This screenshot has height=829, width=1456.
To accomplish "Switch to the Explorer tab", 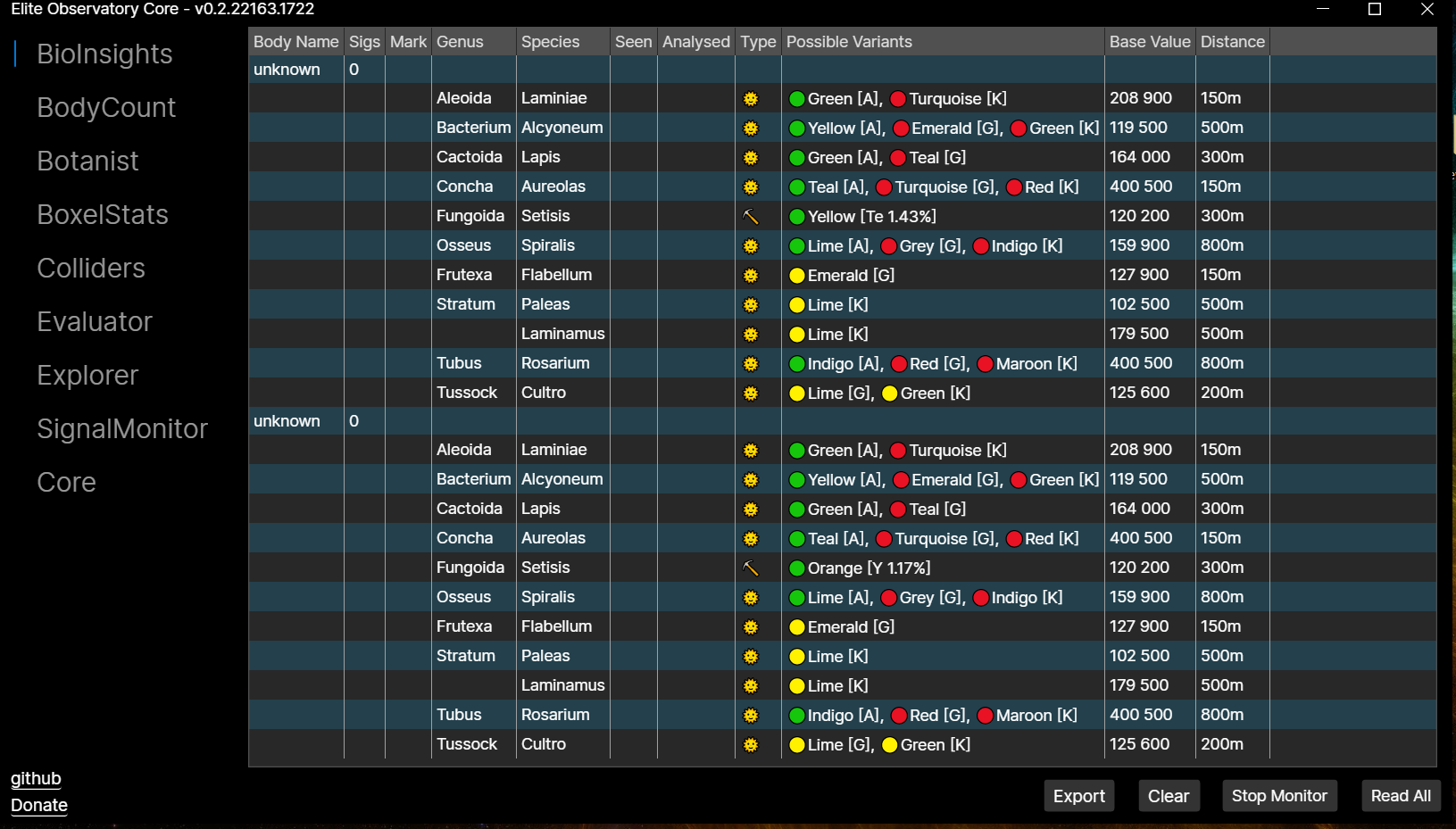I will [87, 375].
